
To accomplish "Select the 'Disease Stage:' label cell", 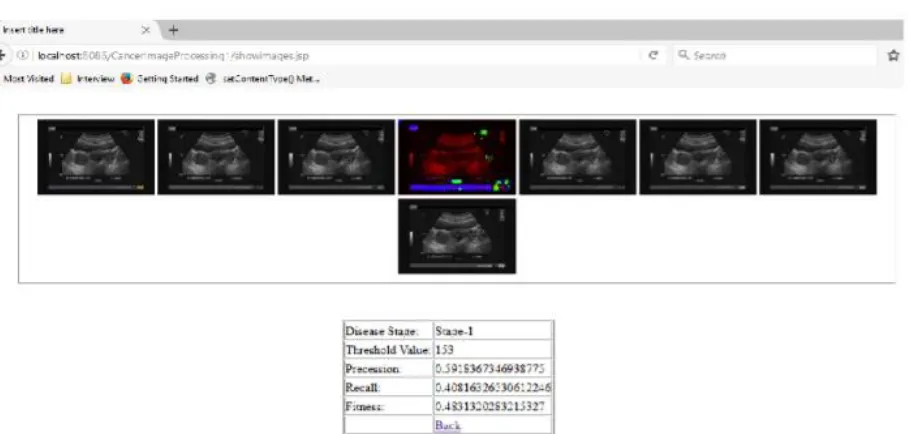I will pyautogui.click(x=388, y=331).
